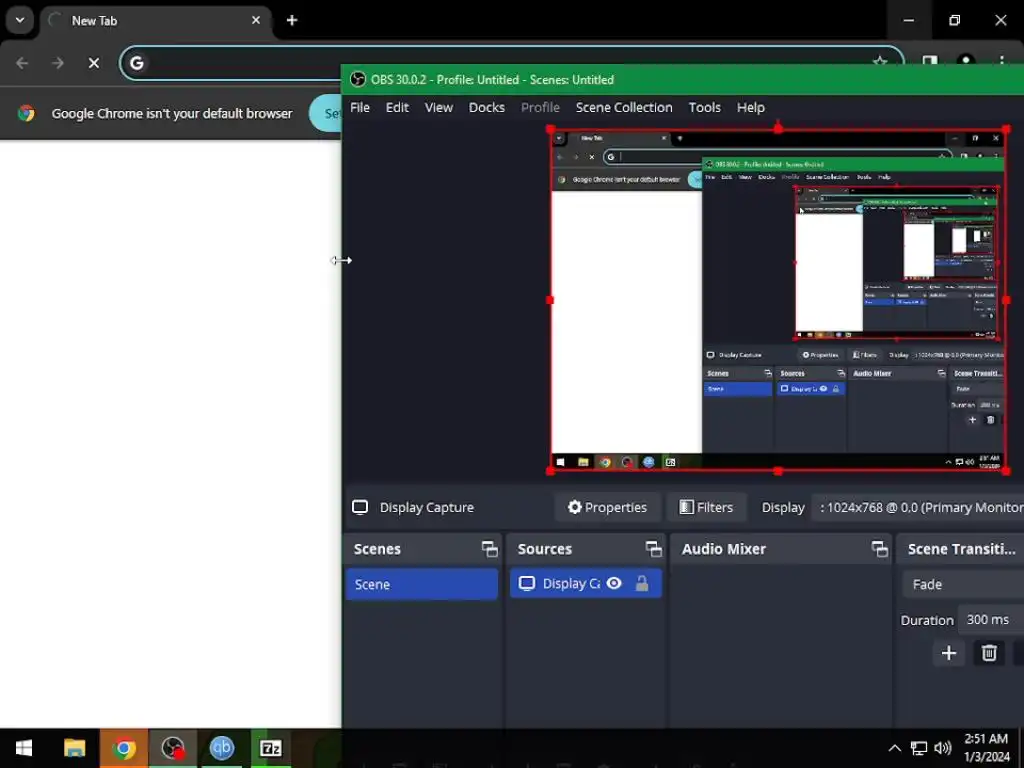The image size is (1024, 768).
Task: Stop loading page in Chrome
Action: click(94, 63)
